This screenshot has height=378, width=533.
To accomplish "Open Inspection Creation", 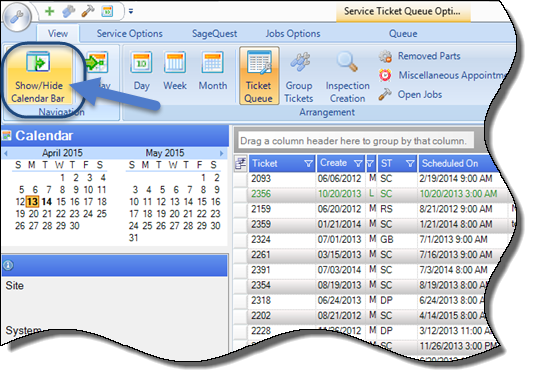I will [x=347, y=77].
